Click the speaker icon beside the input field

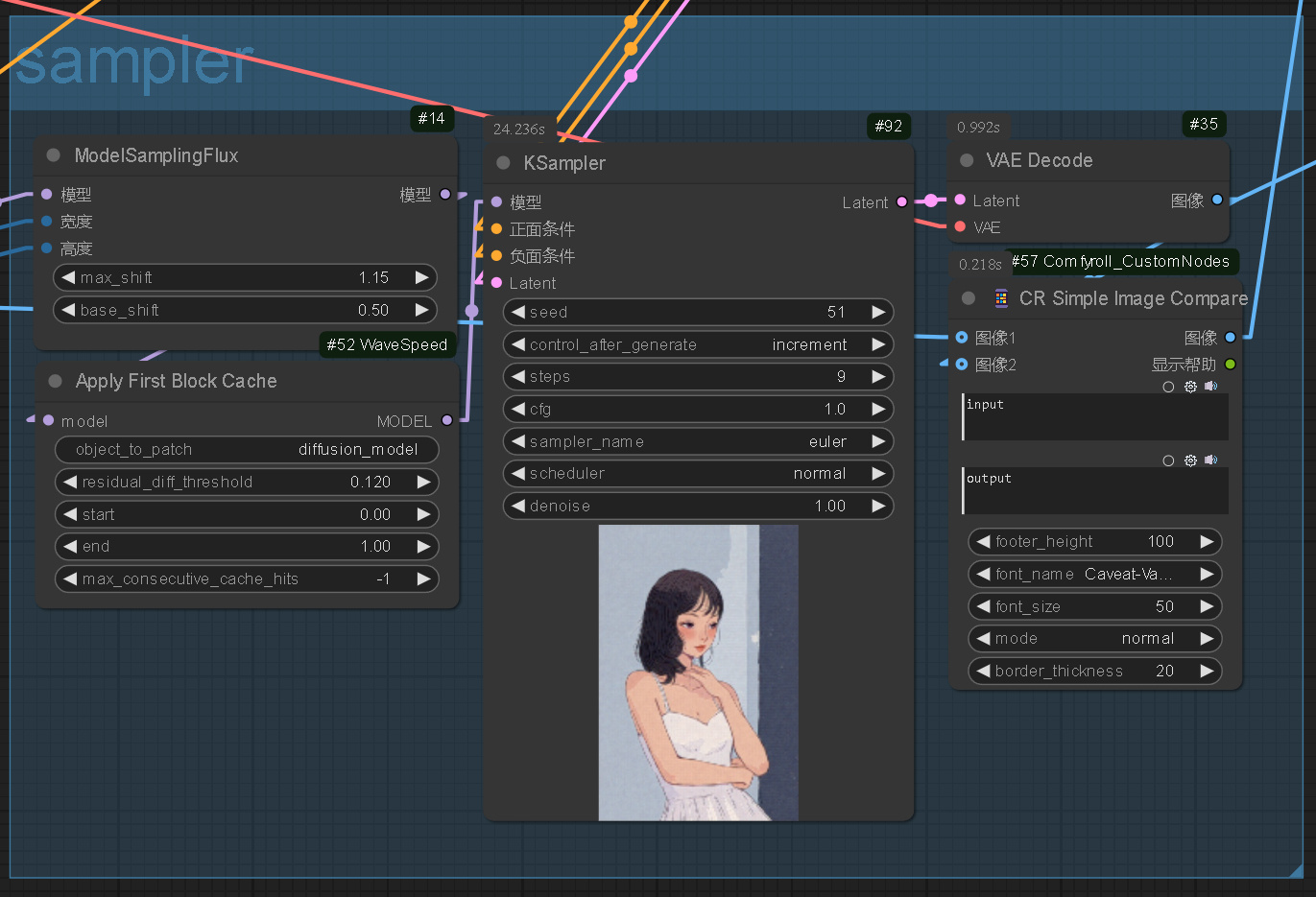[1211, 387]
